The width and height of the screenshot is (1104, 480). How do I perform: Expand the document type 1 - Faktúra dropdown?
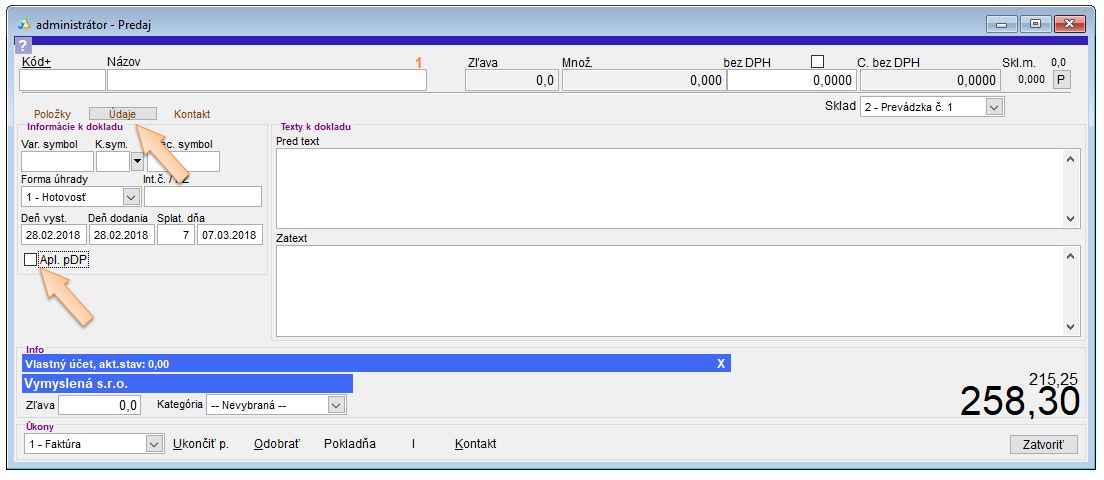[153, 443]
